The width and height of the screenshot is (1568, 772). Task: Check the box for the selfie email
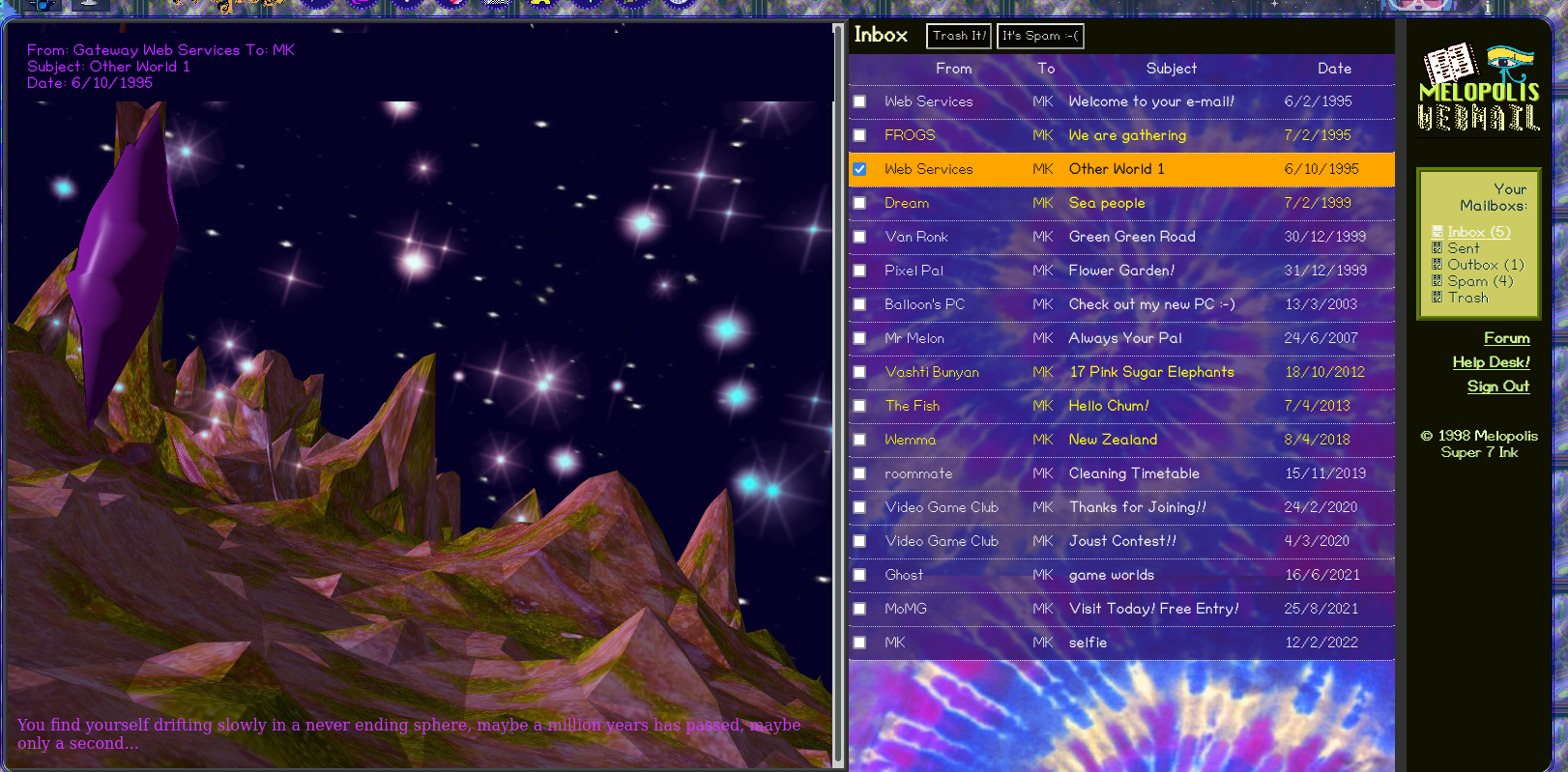click(x=859, y=643)
